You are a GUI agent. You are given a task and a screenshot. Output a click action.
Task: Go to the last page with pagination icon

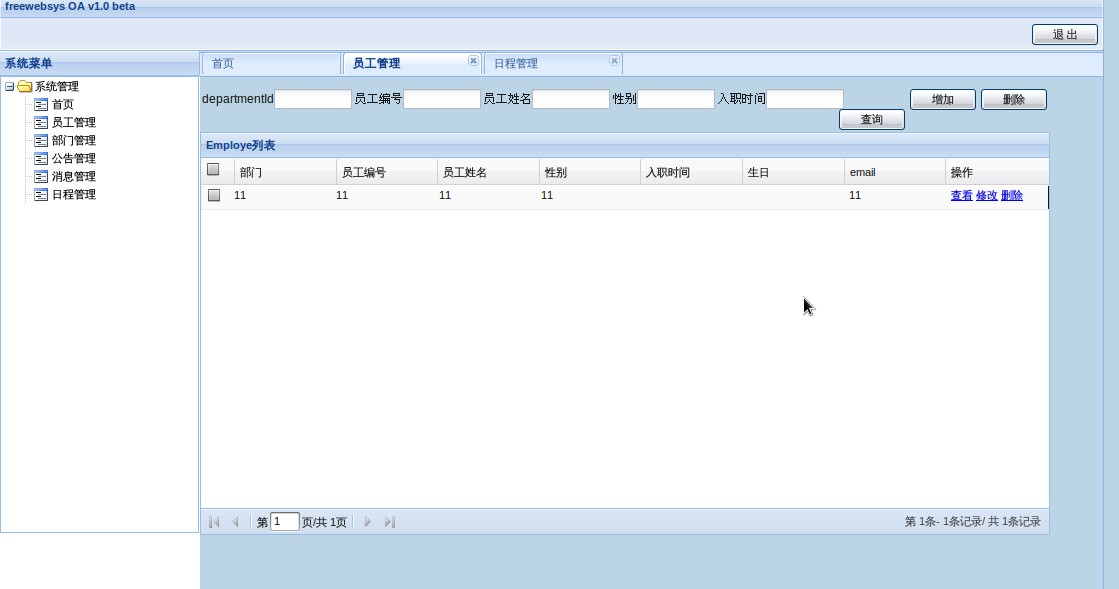pyautogui.click(x=390, y=521)
